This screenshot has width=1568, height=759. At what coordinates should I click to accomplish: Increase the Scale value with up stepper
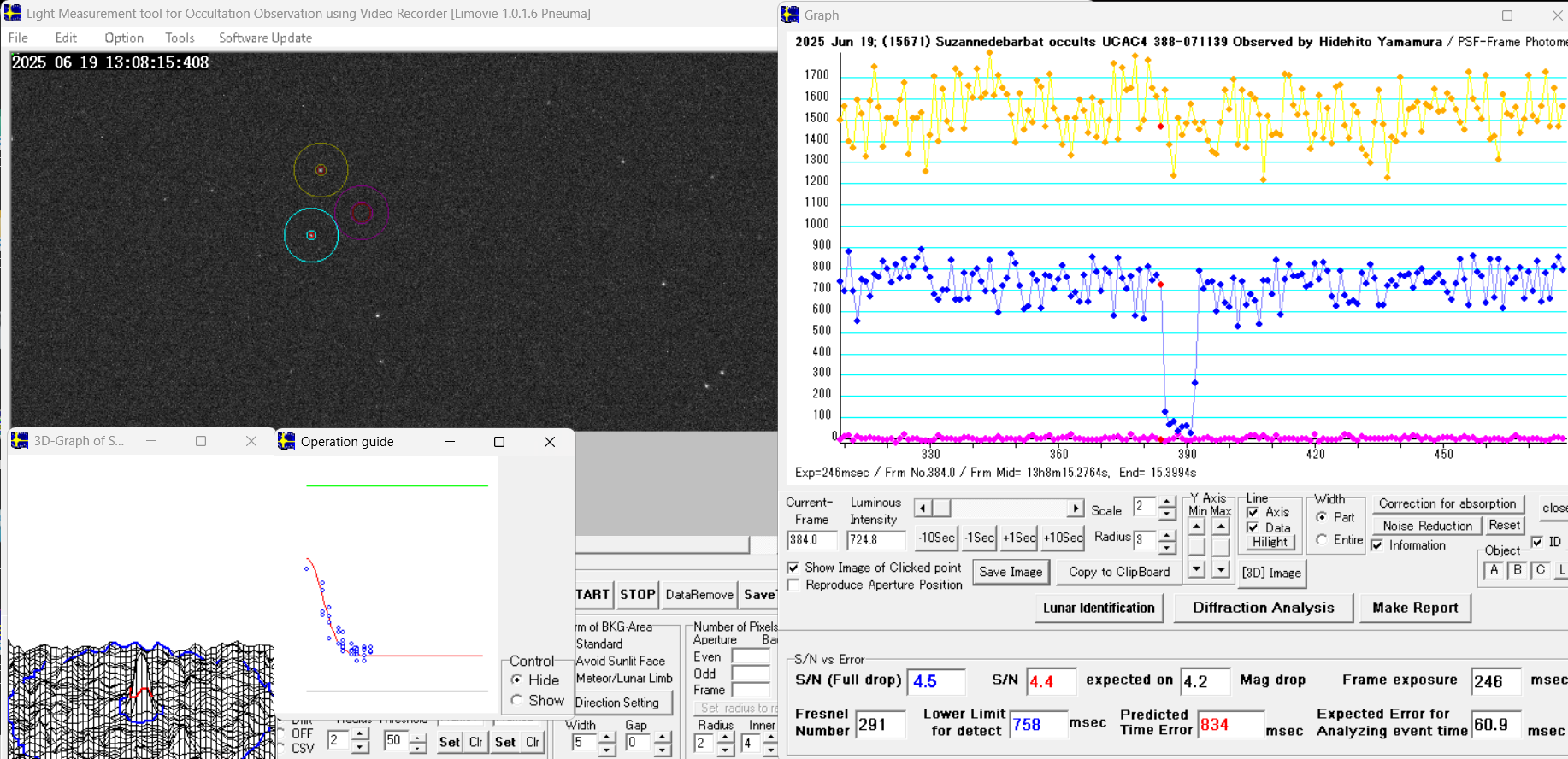1167,503
